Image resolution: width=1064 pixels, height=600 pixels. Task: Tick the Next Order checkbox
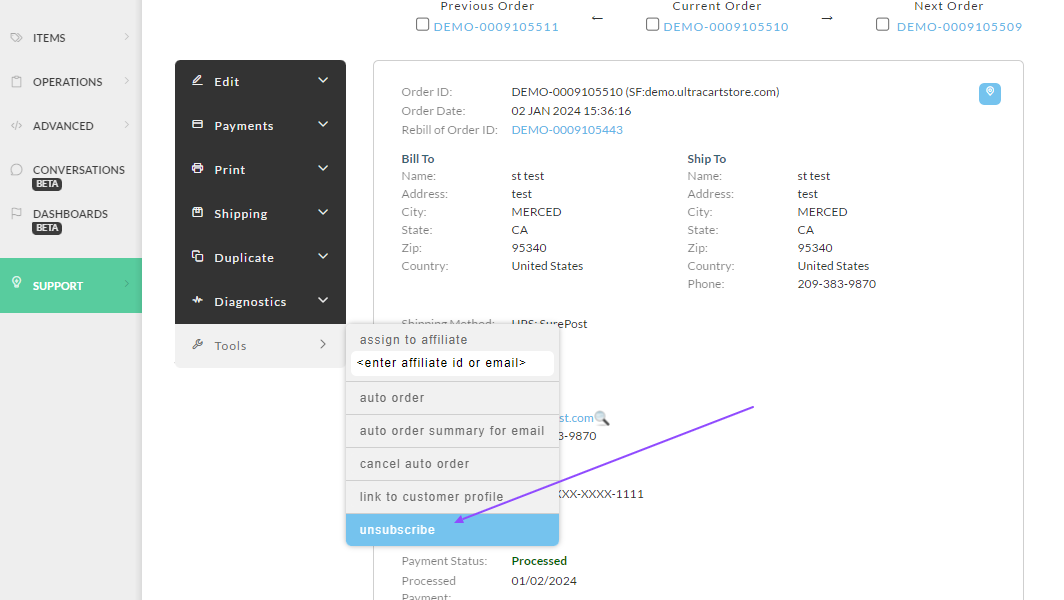(x=882, y=24)
